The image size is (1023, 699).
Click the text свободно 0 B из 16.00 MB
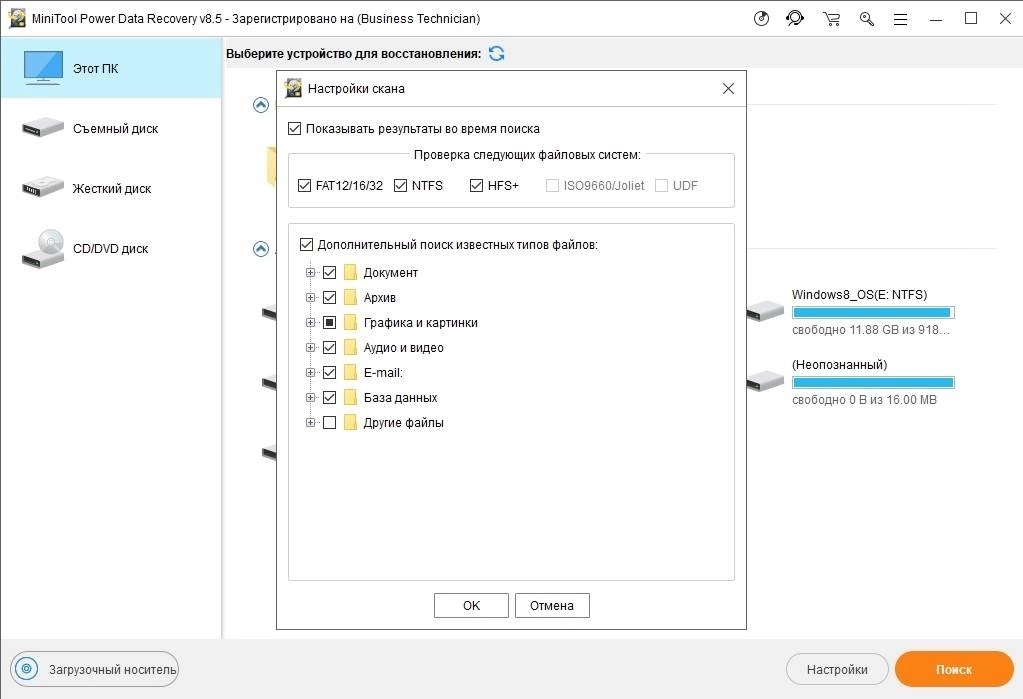tap(864, 399)
